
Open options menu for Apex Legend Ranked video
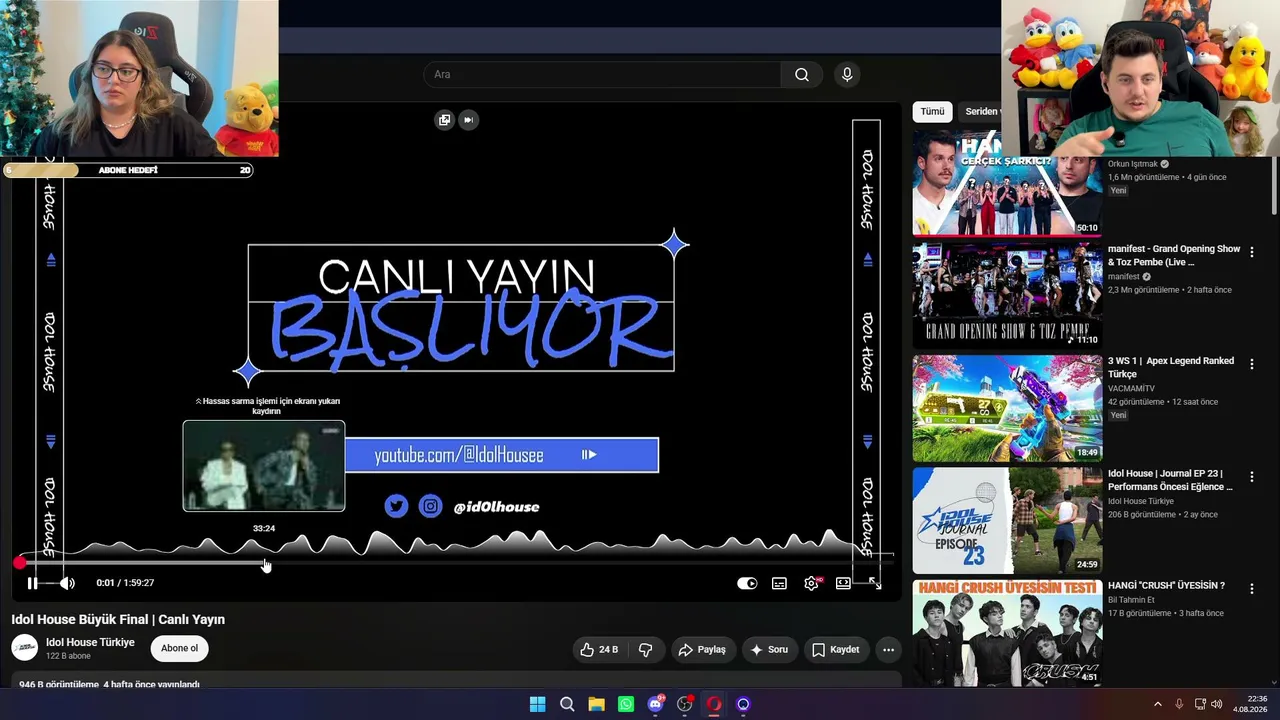point(1251,364)
